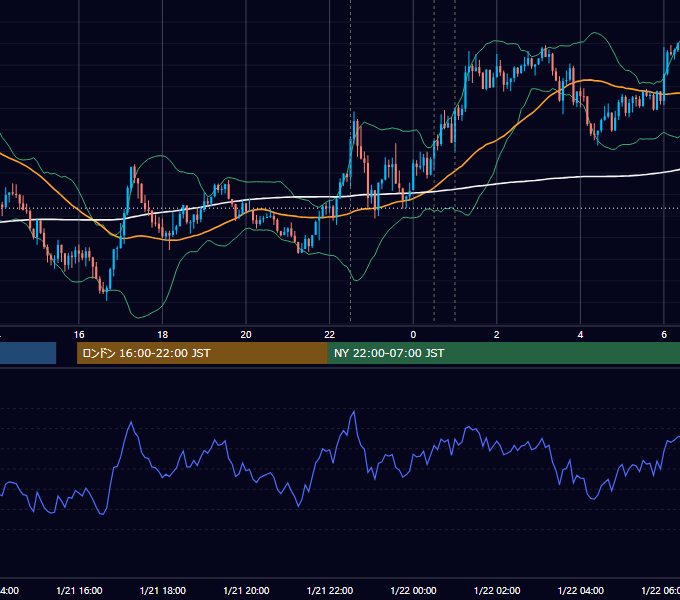Click the blue session bar before London
The height and width of the screenshot is (600, 680).
tap(28, 353)
